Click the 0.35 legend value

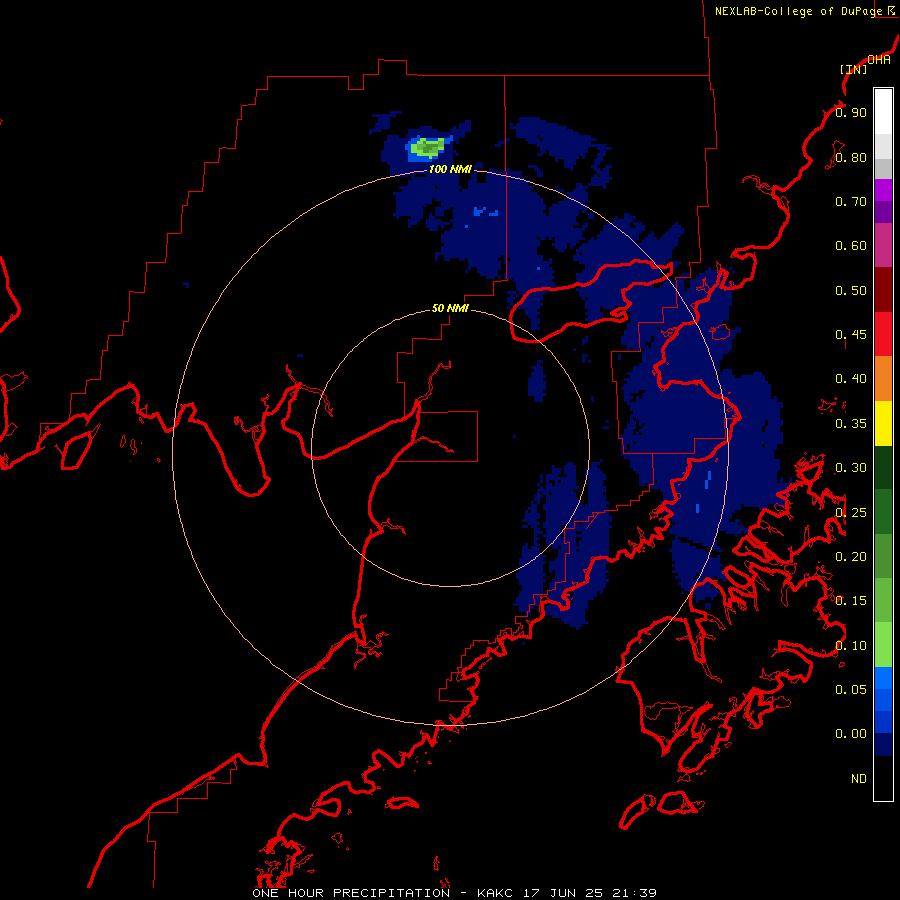point(851,424)
